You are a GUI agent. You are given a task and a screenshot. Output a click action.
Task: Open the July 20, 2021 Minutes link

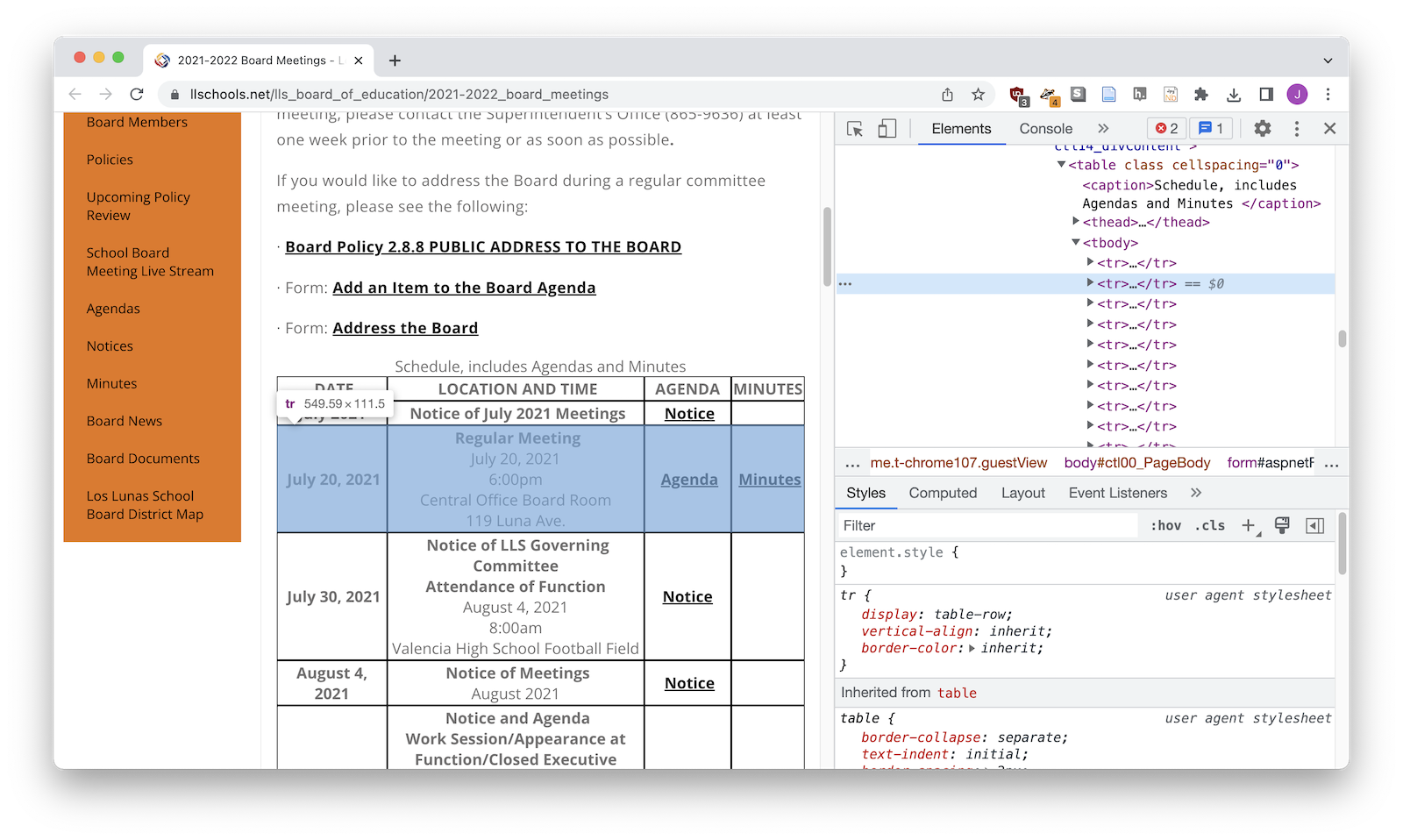(x=770, y=480)
